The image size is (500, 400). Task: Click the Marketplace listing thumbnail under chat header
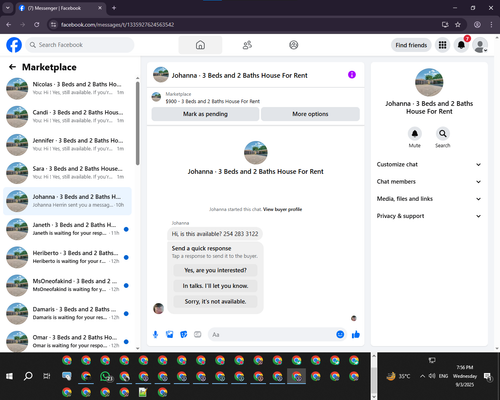tap(156, 97)
